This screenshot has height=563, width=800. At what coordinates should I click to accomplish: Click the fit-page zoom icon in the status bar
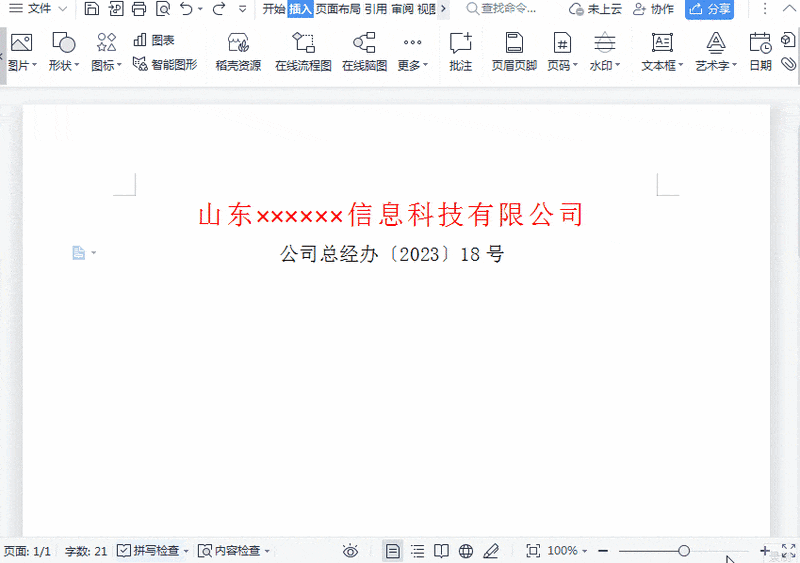point(533,551)
